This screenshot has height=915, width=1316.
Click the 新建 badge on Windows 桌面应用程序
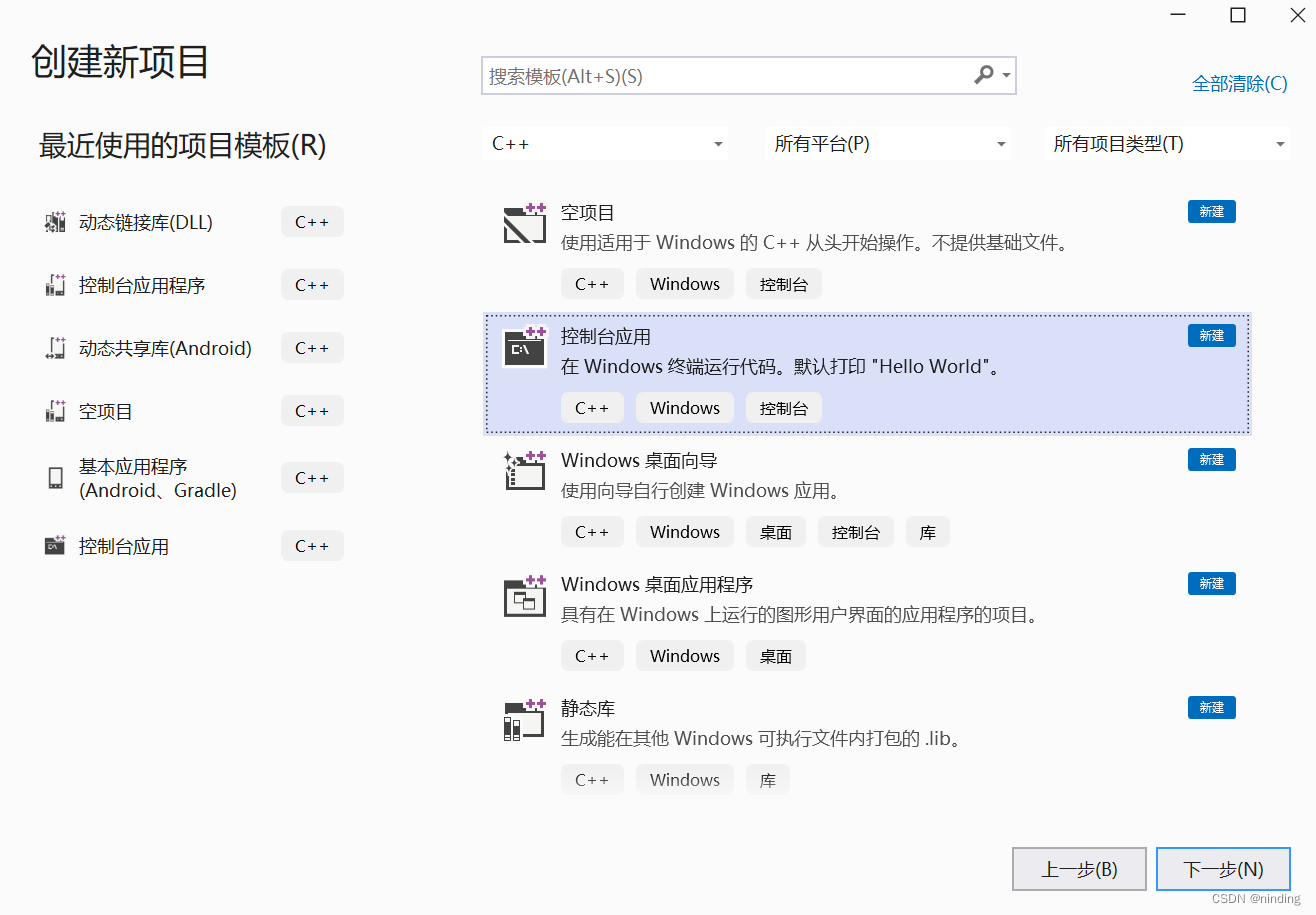(x=1212, y=583)
